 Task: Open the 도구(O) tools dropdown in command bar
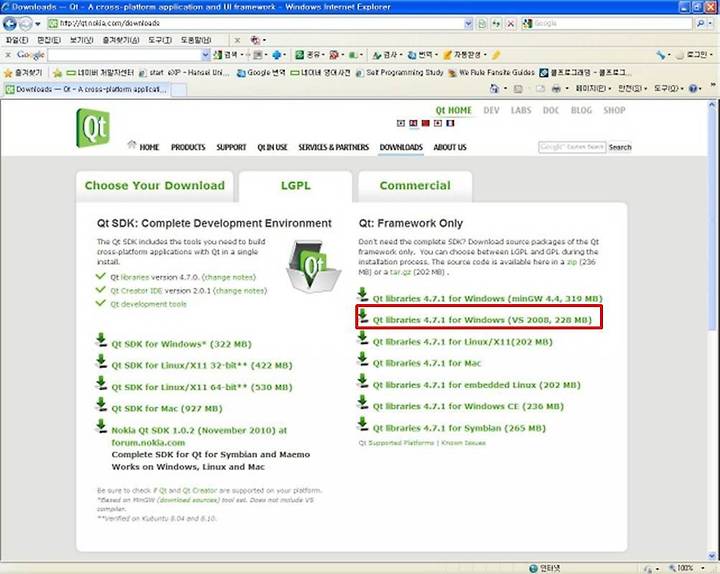(x=669, y=89)
